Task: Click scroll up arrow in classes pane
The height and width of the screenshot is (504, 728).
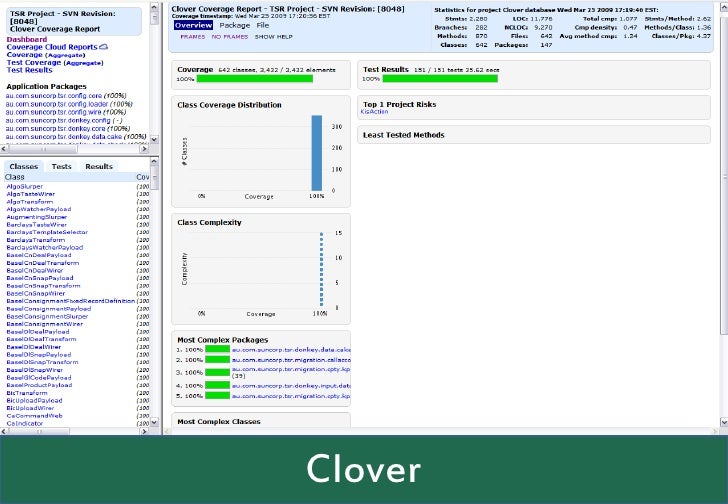Action: click(x=155, y=161)
